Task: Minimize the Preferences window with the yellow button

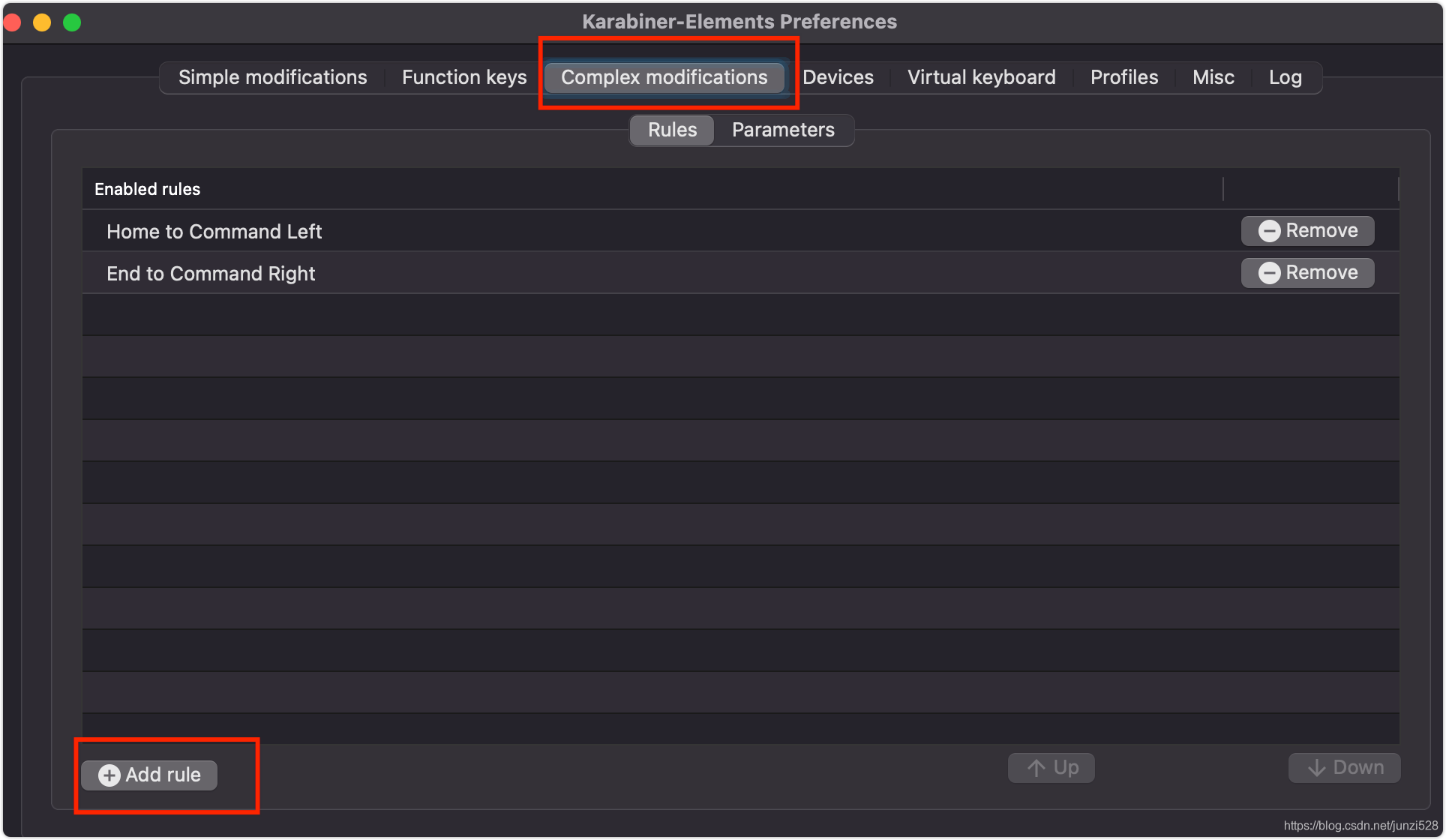Action: click(x=42, y=22)
